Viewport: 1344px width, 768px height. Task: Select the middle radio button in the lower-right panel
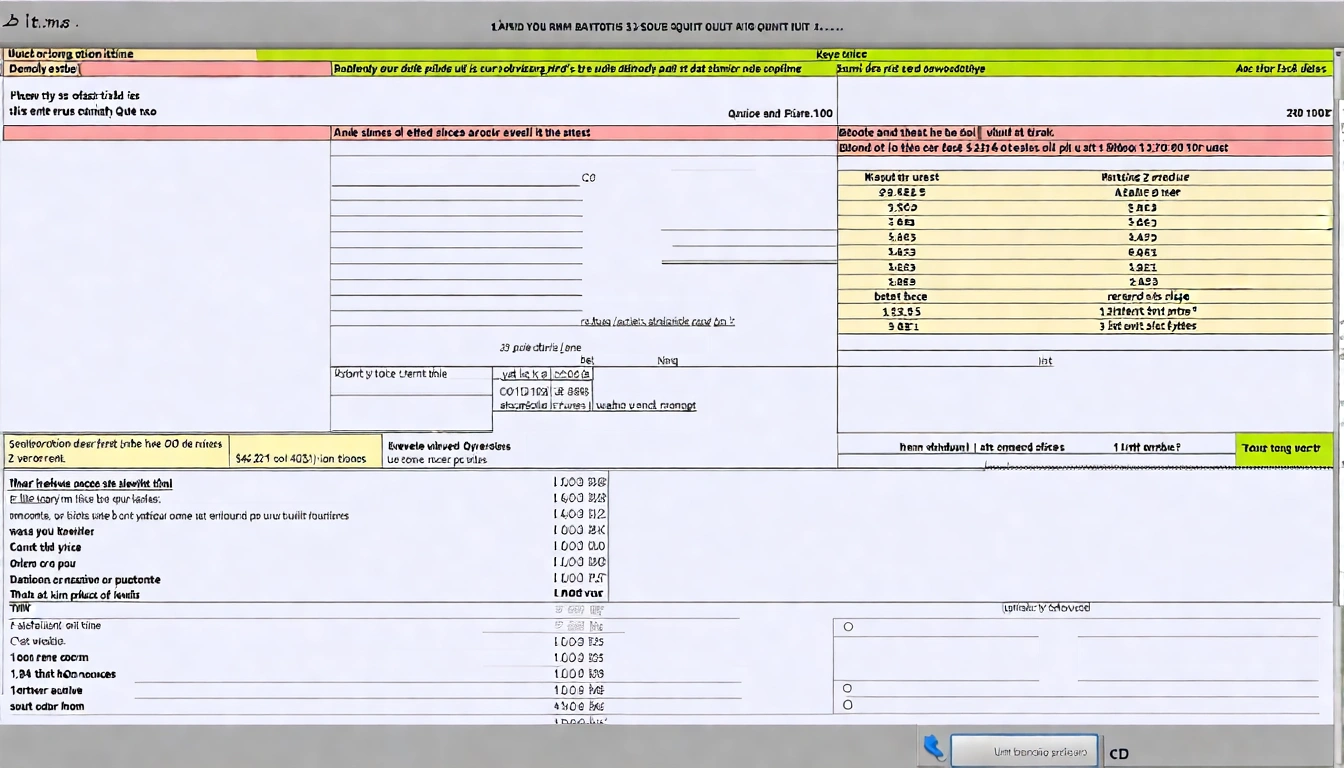(848, 689)
